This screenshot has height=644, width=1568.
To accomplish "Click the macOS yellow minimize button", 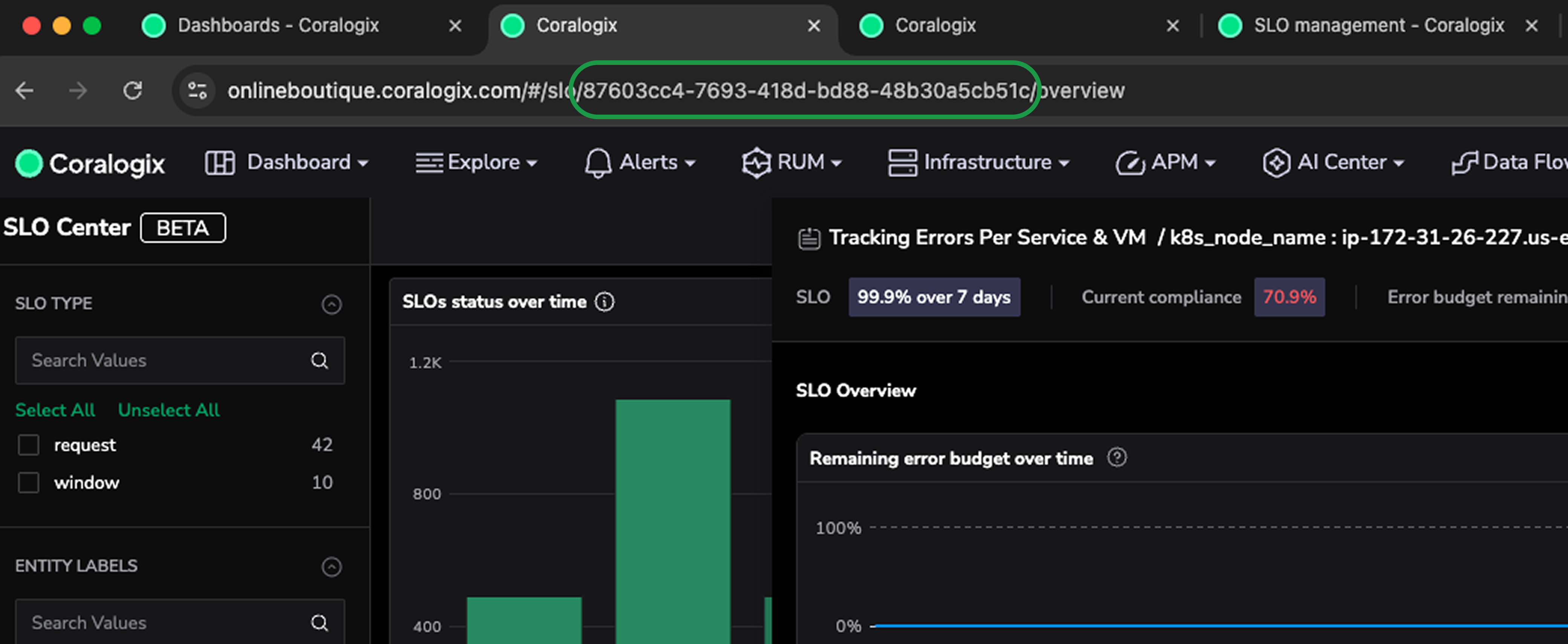I will click(61, 26).
